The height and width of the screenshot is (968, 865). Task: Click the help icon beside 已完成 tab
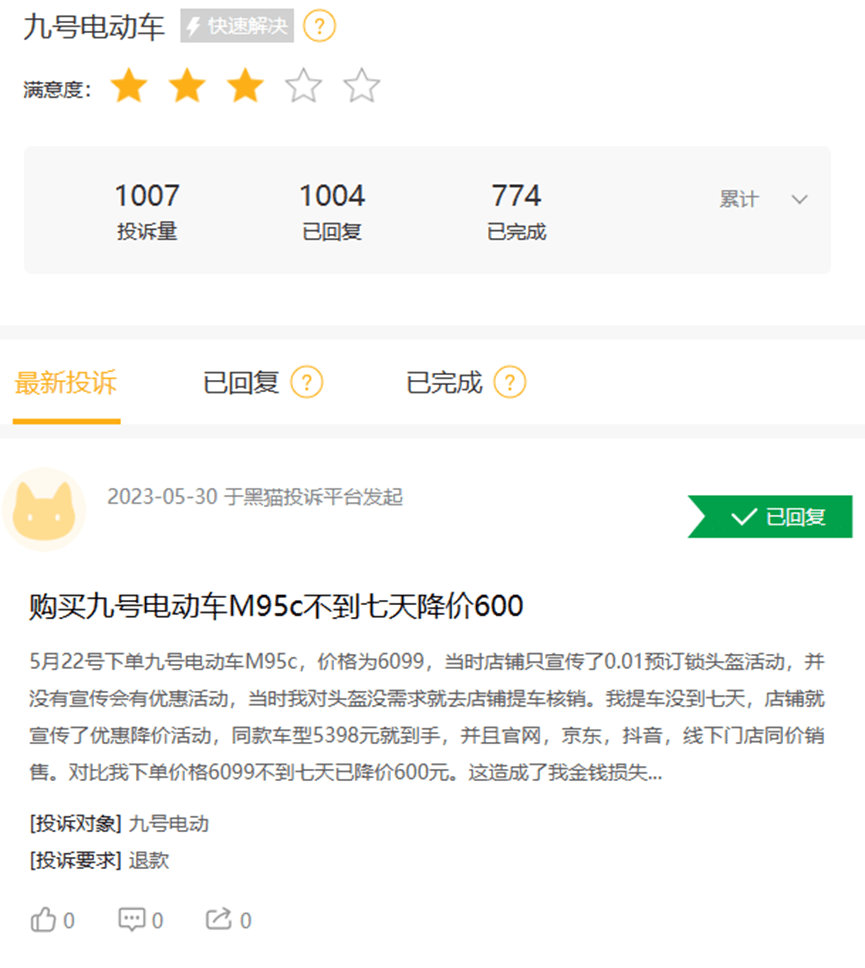point(510,382)
